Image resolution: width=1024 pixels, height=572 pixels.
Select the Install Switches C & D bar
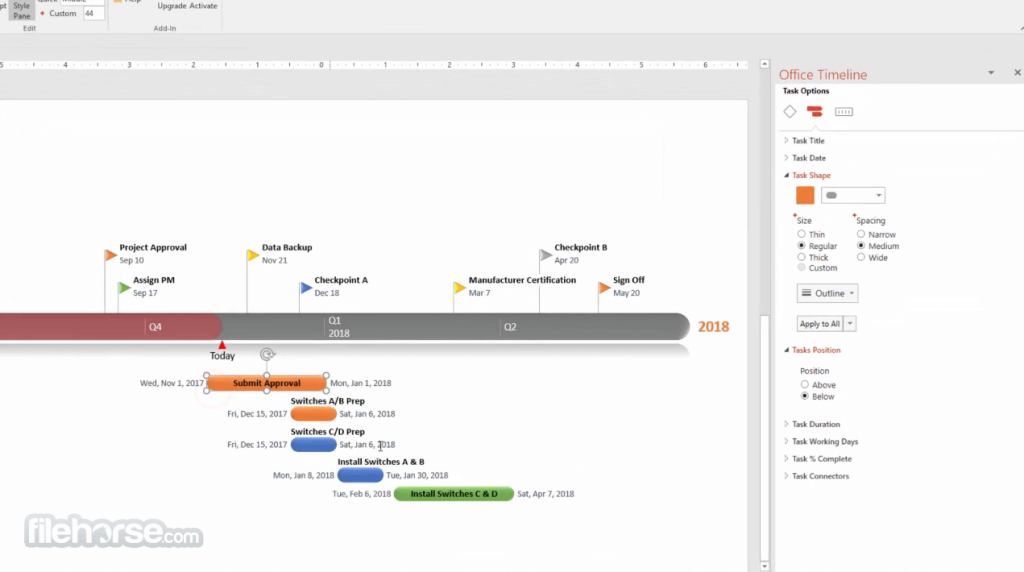(454, 494)
